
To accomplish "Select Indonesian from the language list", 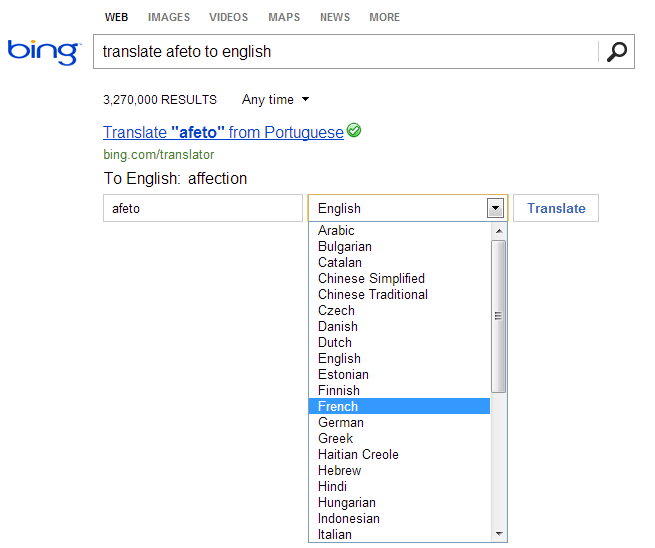I will [x=399, y=518].
